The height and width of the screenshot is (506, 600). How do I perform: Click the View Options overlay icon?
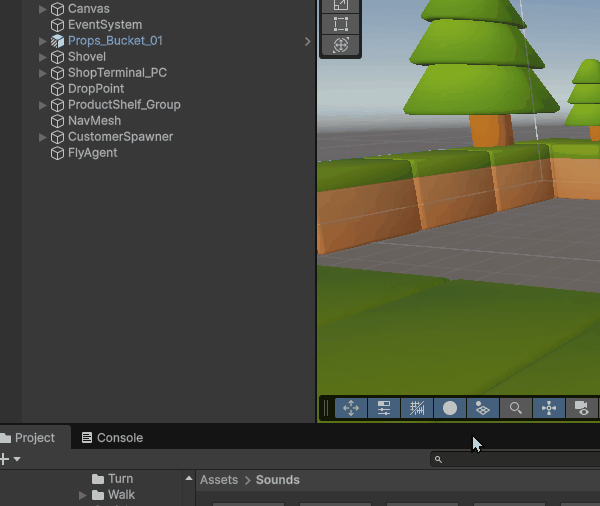482,408
